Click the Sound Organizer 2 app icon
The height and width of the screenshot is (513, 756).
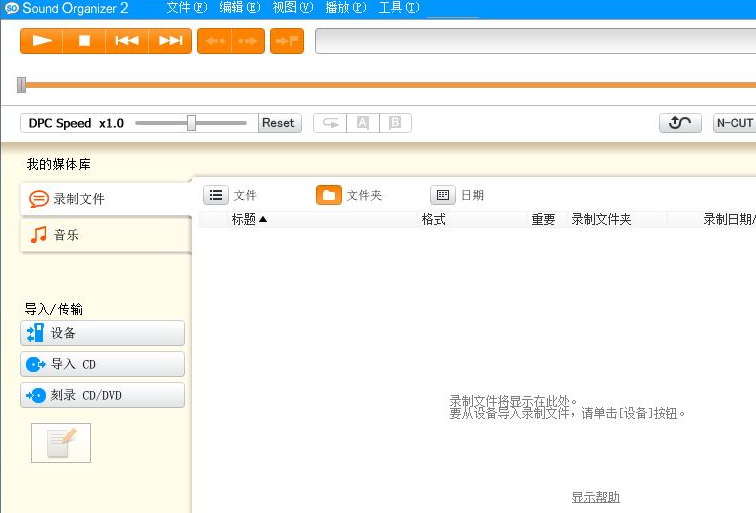[12, 8]
